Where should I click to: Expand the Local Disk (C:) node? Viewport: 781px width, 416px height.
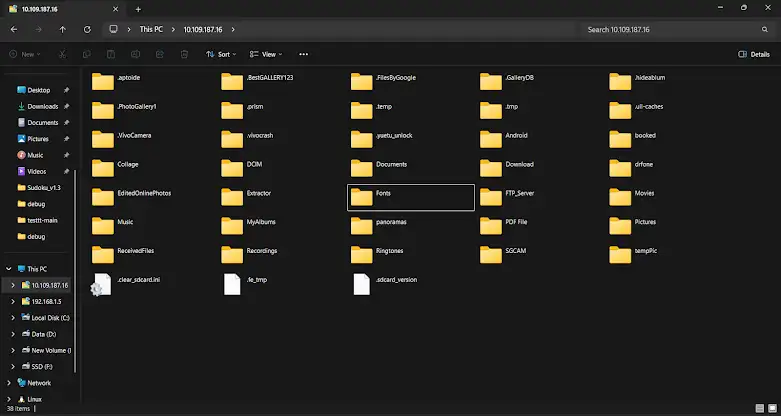tap(13, 318)
